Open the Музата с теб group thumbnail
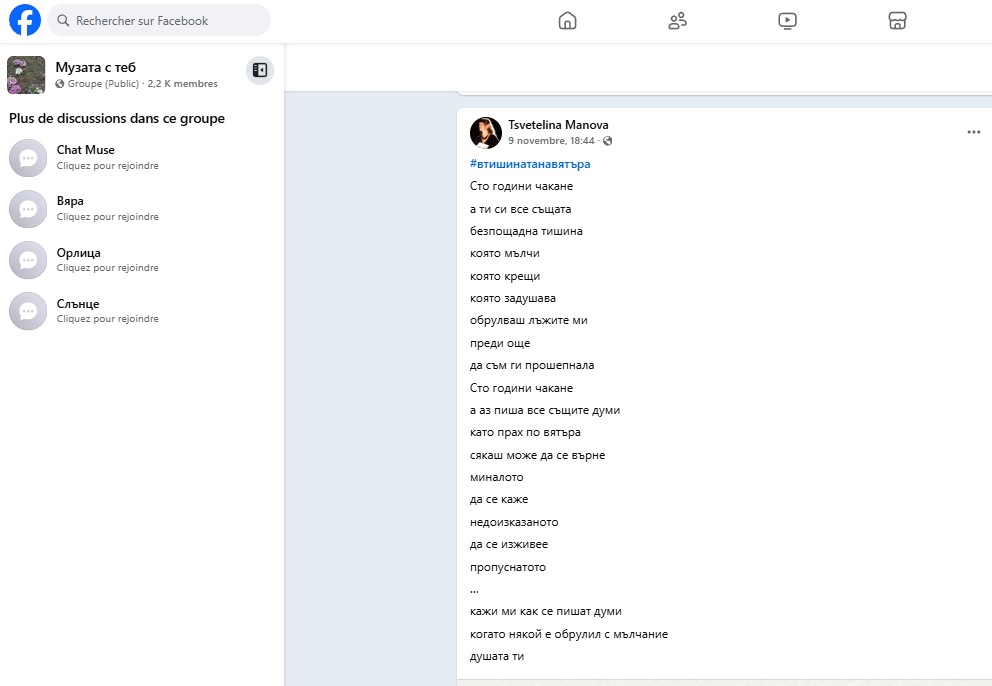992x686 pixels. 26,75
